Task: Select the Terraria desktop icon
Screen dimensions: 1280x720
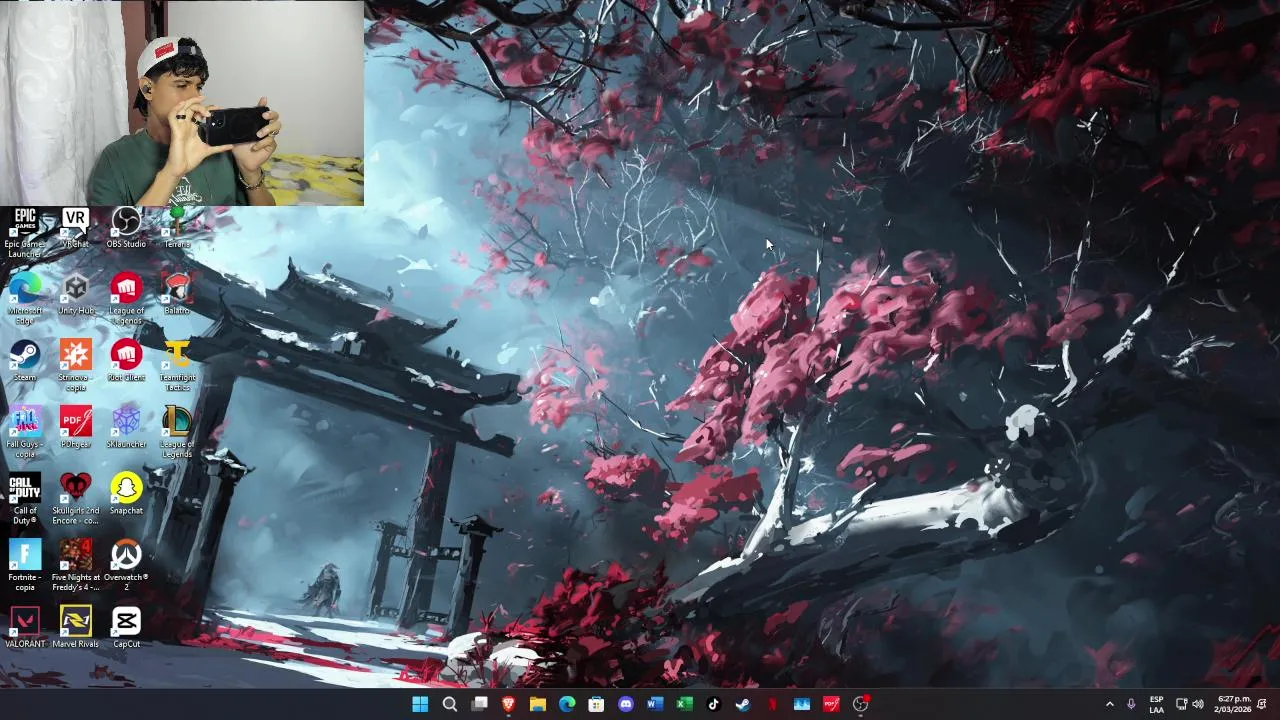Action: pos(177,228)
